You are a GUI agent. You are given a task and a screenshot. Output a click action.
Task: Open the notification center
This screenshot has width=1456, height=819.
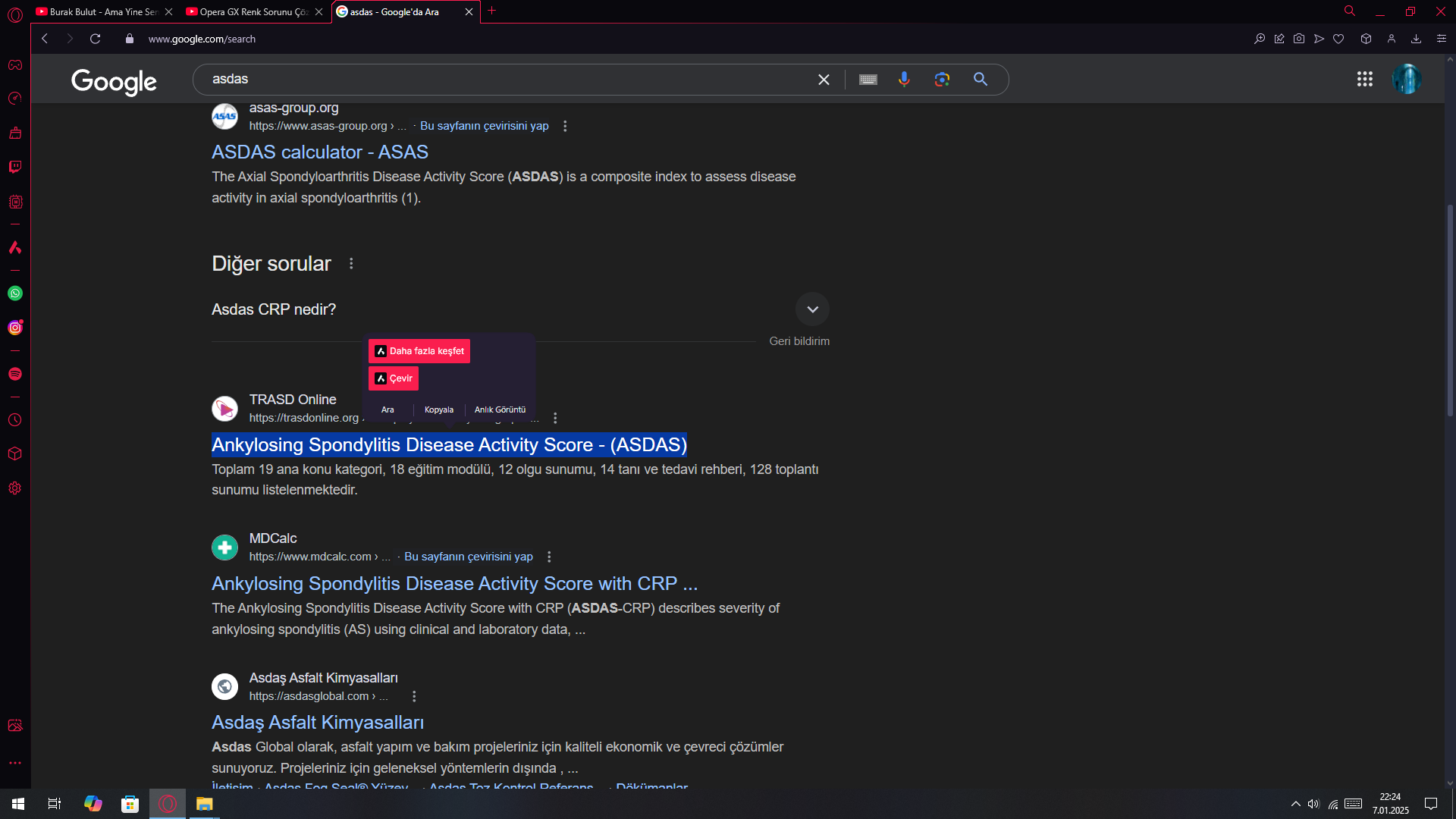pos(1431,804)
